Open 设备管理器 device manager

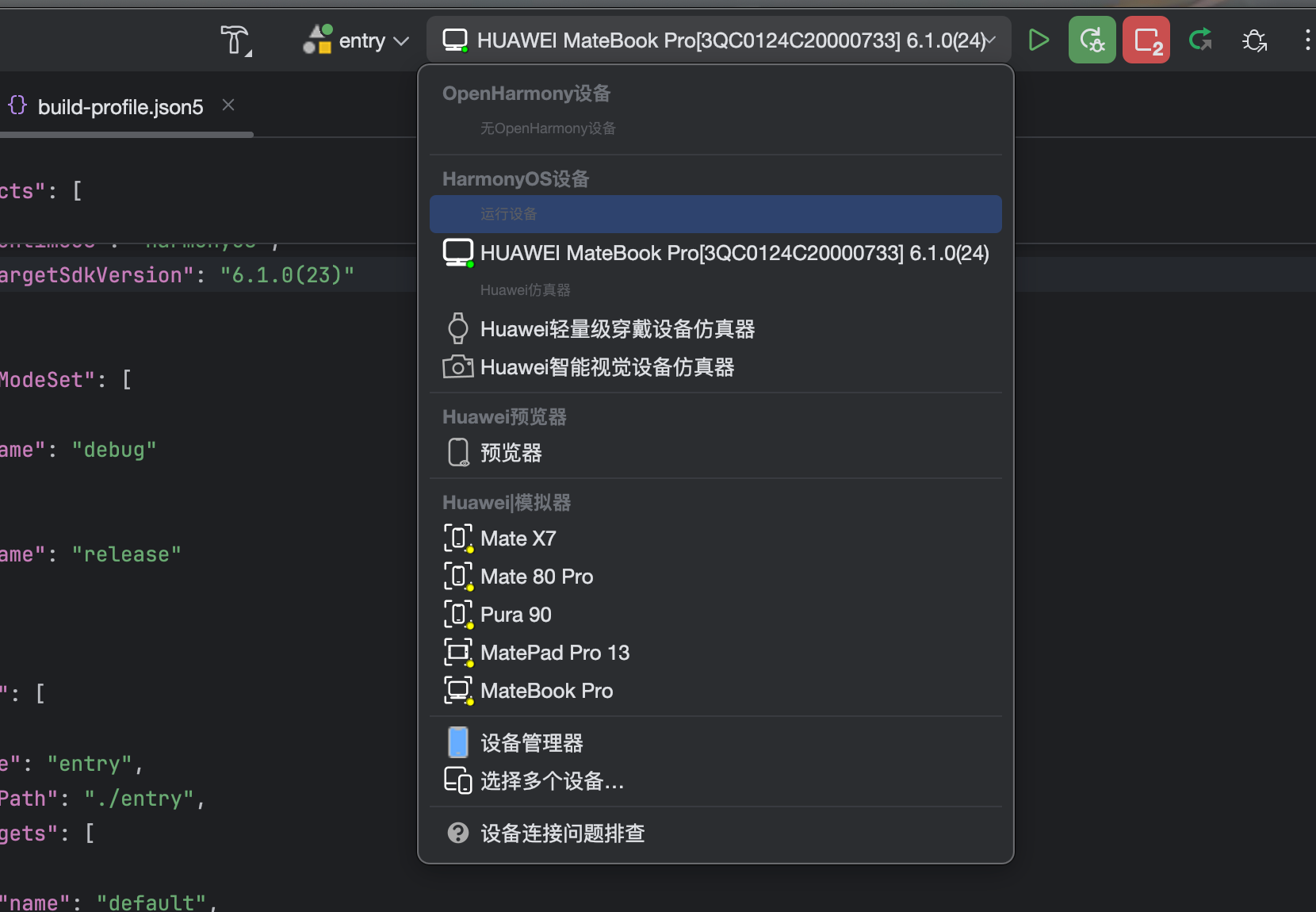(x=716, y=742)
